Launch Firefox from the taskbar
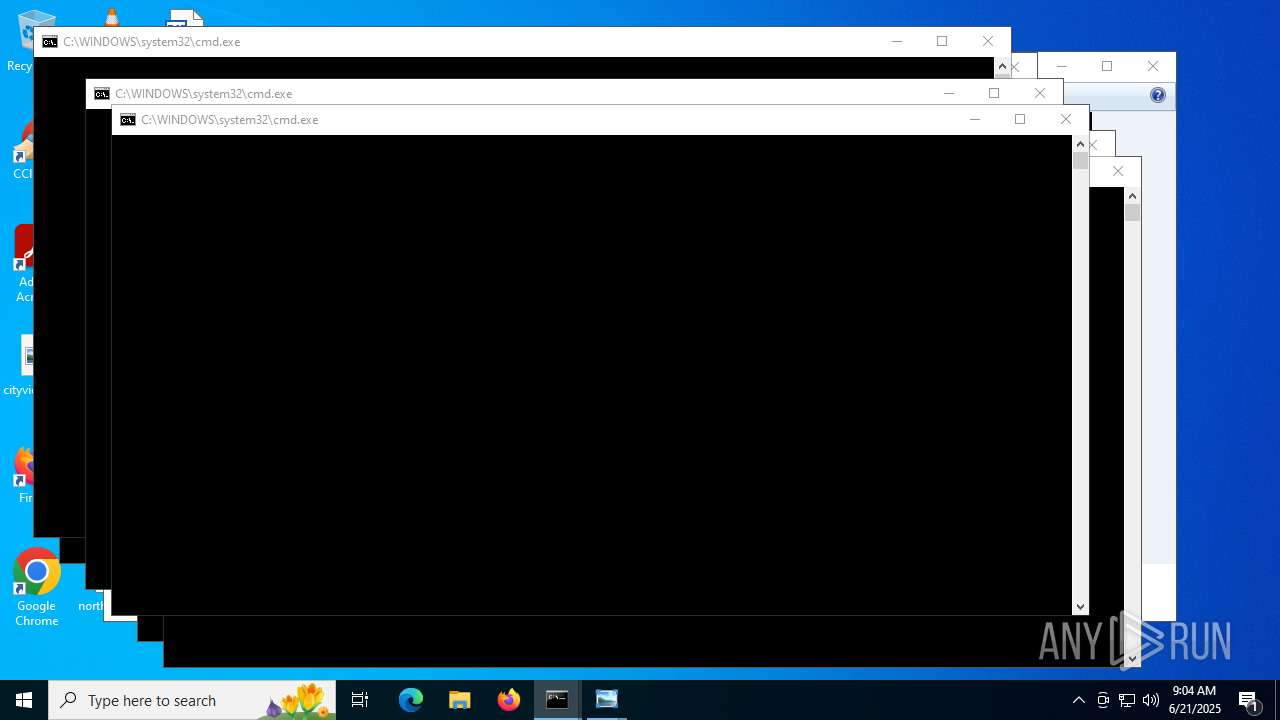This screenshot has height=720, width=1280. click(509, 700)
